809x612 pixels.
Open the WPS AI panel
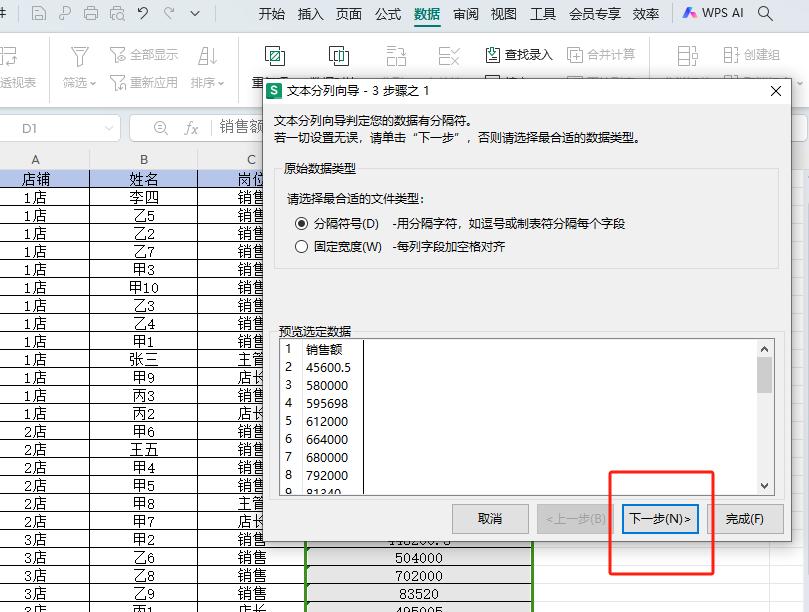coord(713,13)
